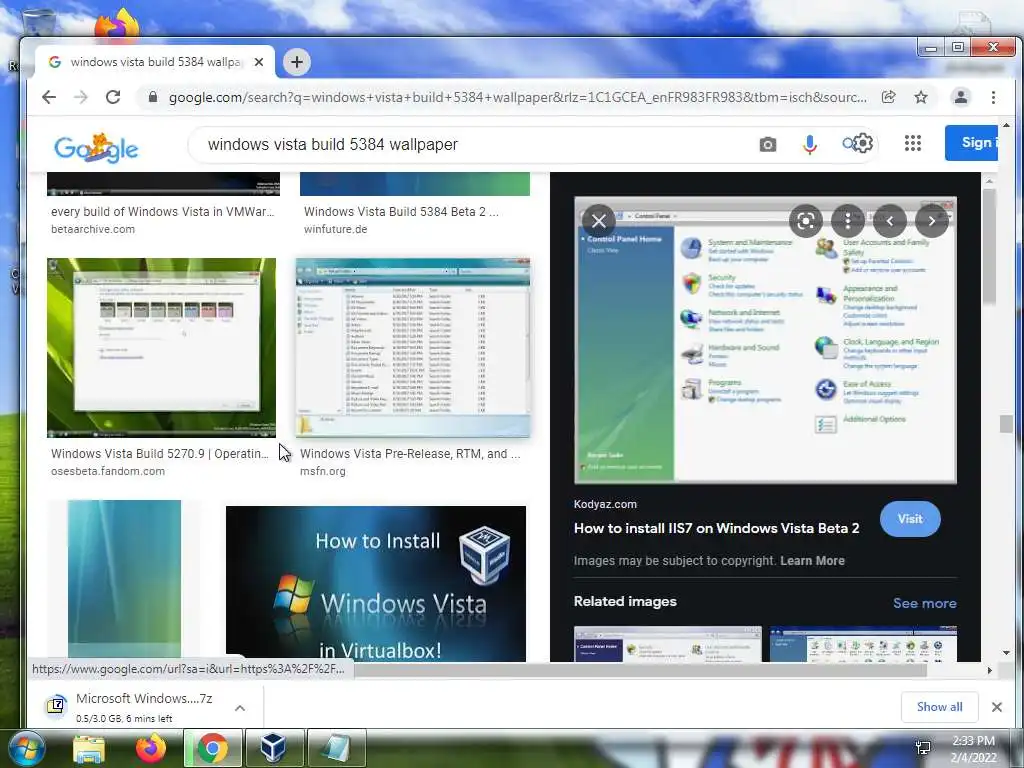Image resolution: width=1024 pixels, height=768 pixels.
Task: Click the preview panel vertical scrollbar
Action: [x=989, y=247]
